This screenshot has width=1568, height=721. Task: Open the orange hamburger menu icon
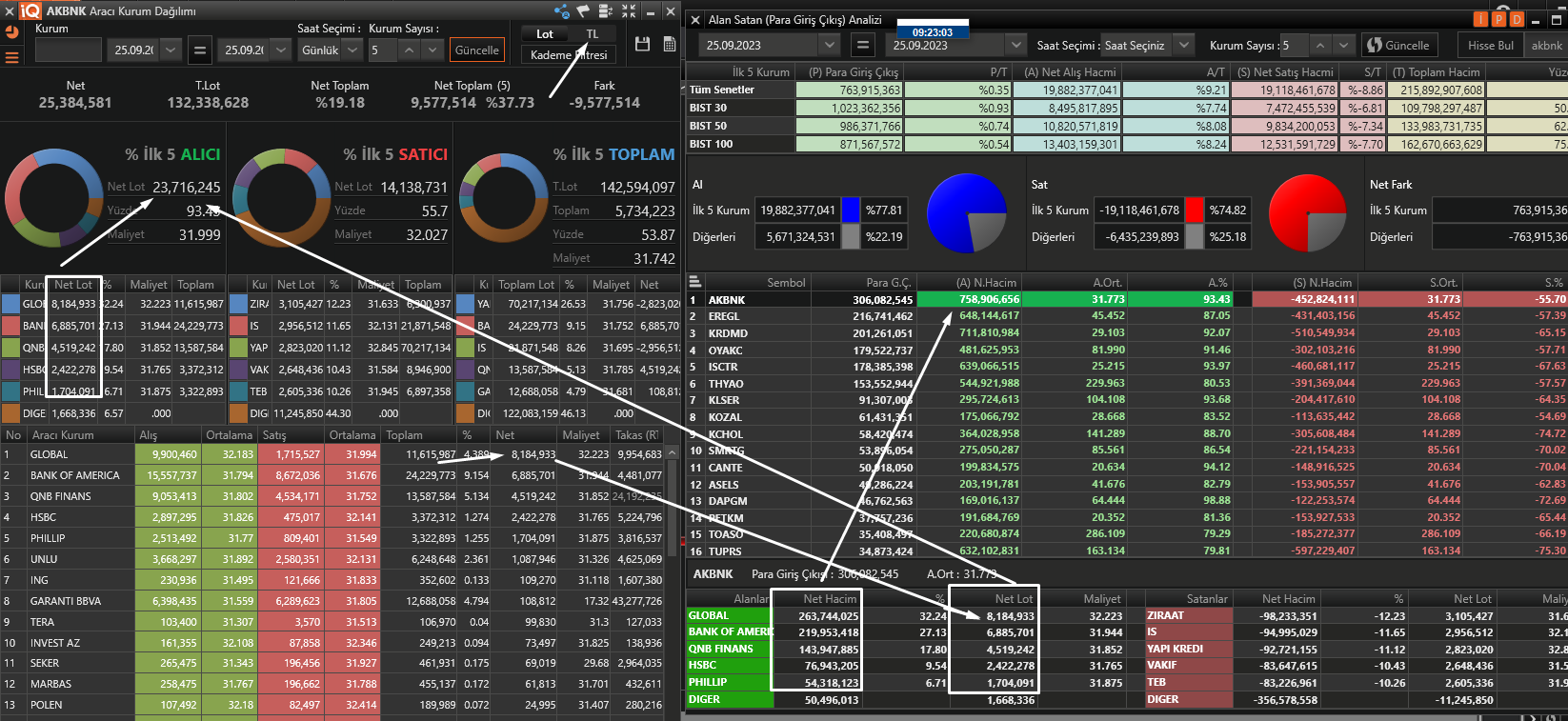coord(12,57)
